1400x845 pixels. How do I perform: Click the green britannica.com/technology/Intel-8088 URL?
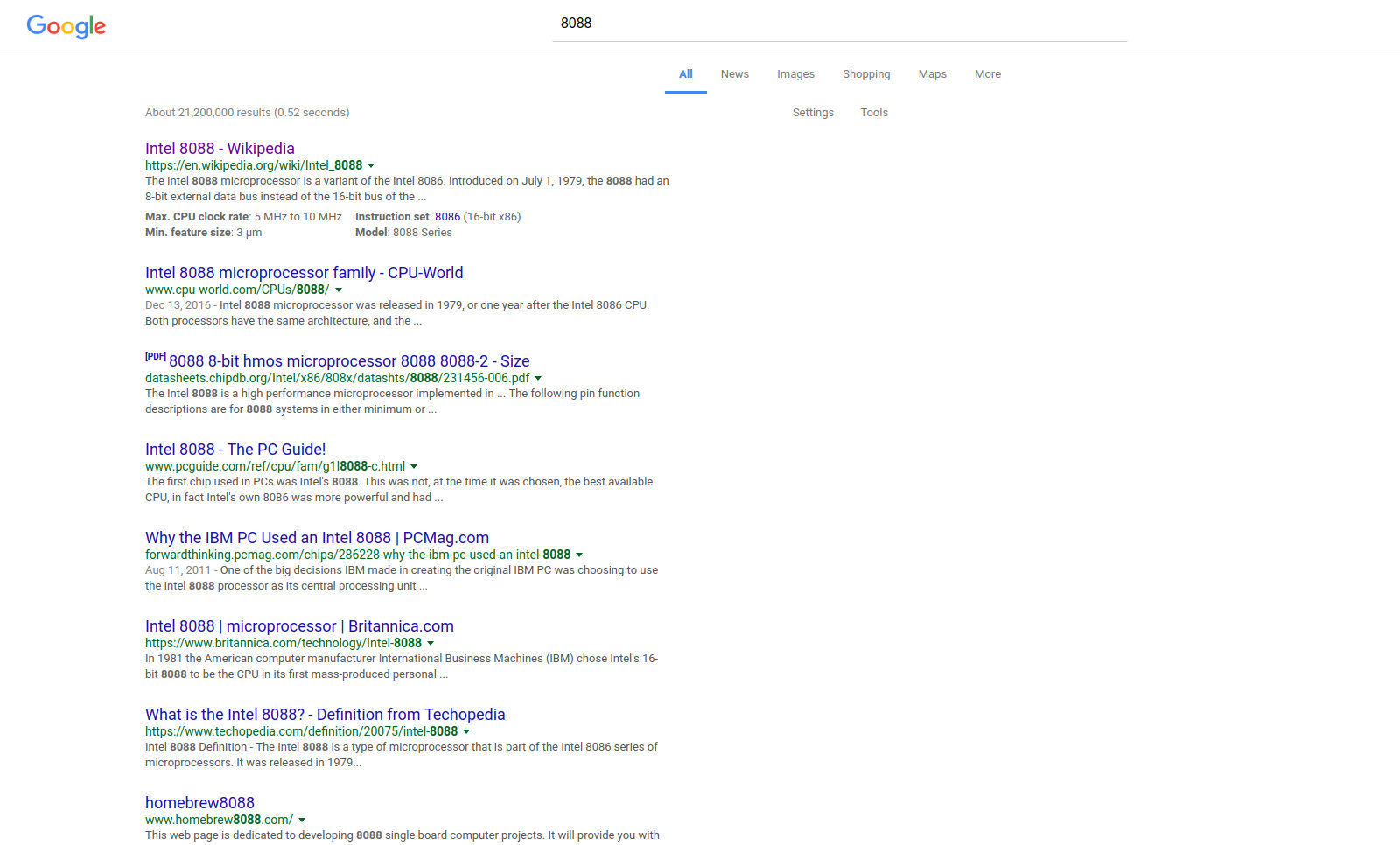click(283, 643)
